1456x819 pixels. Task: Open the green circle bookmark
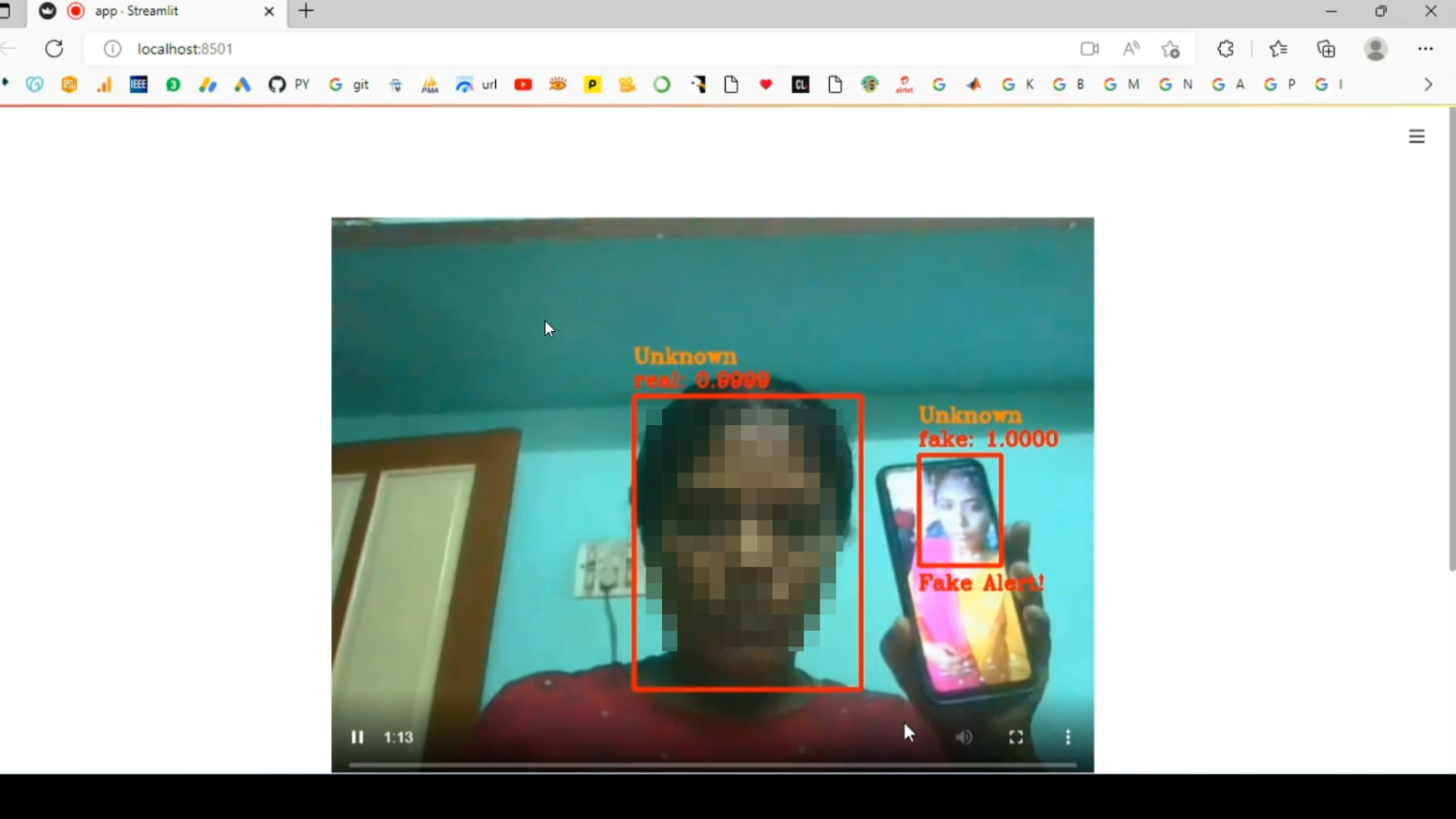point(662,85)
